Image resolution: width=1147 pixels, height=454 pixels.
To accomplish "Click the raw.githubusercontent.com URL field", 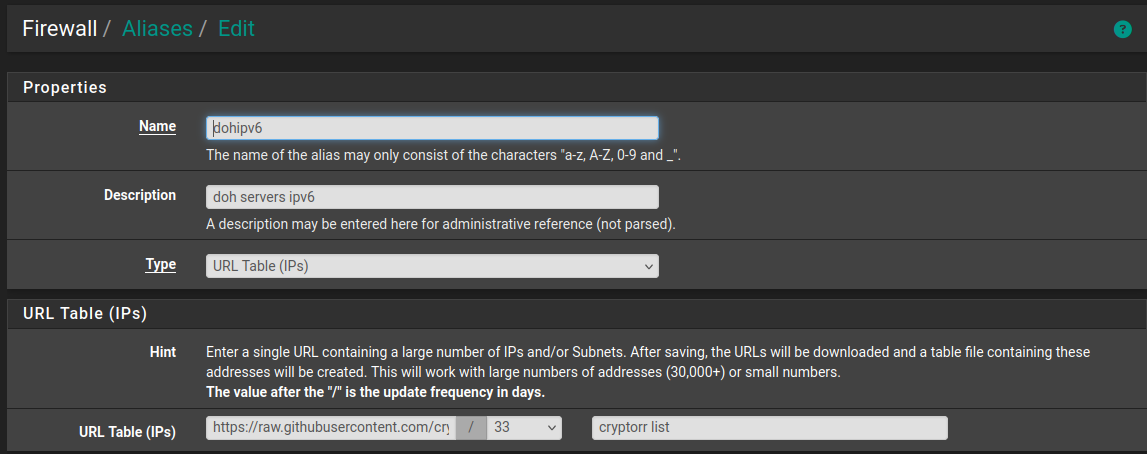I will [x=331, y=428].
